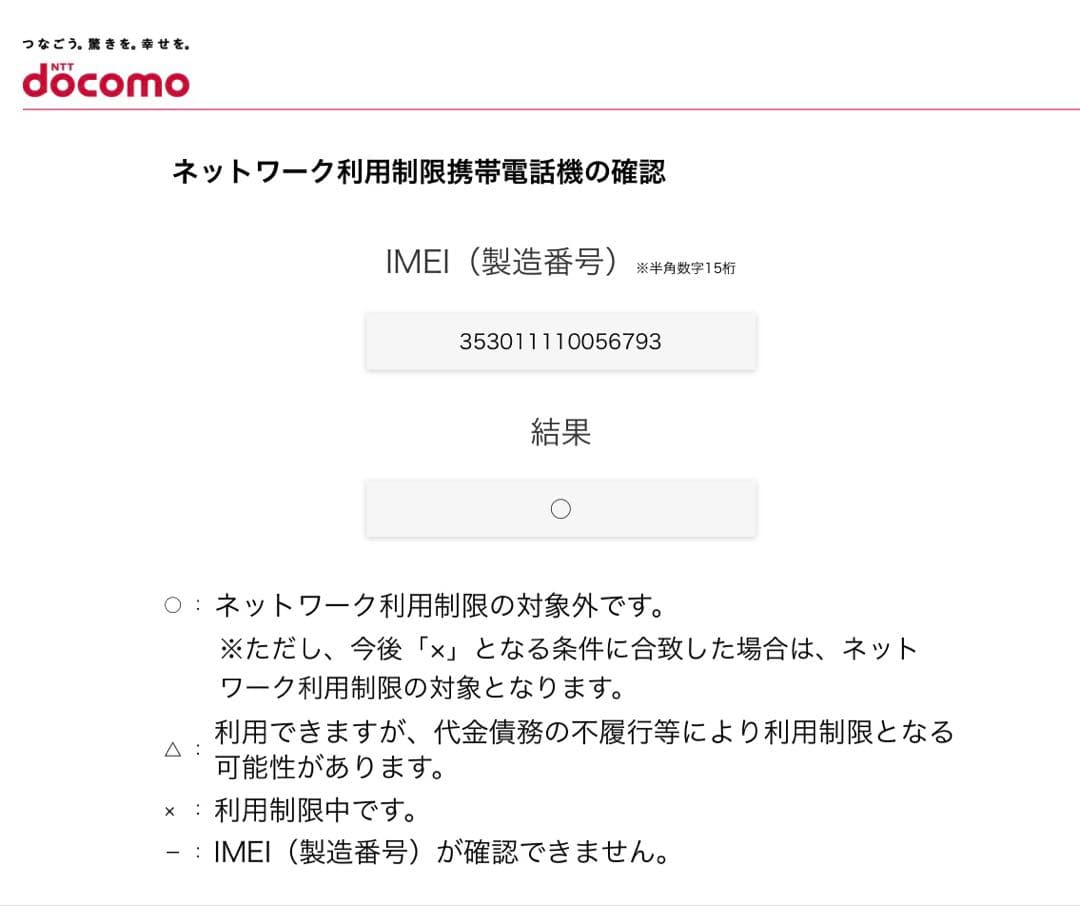Click the ※半角数字15桁 note
The image size is (1080, 906).
(x=685, y=268)
